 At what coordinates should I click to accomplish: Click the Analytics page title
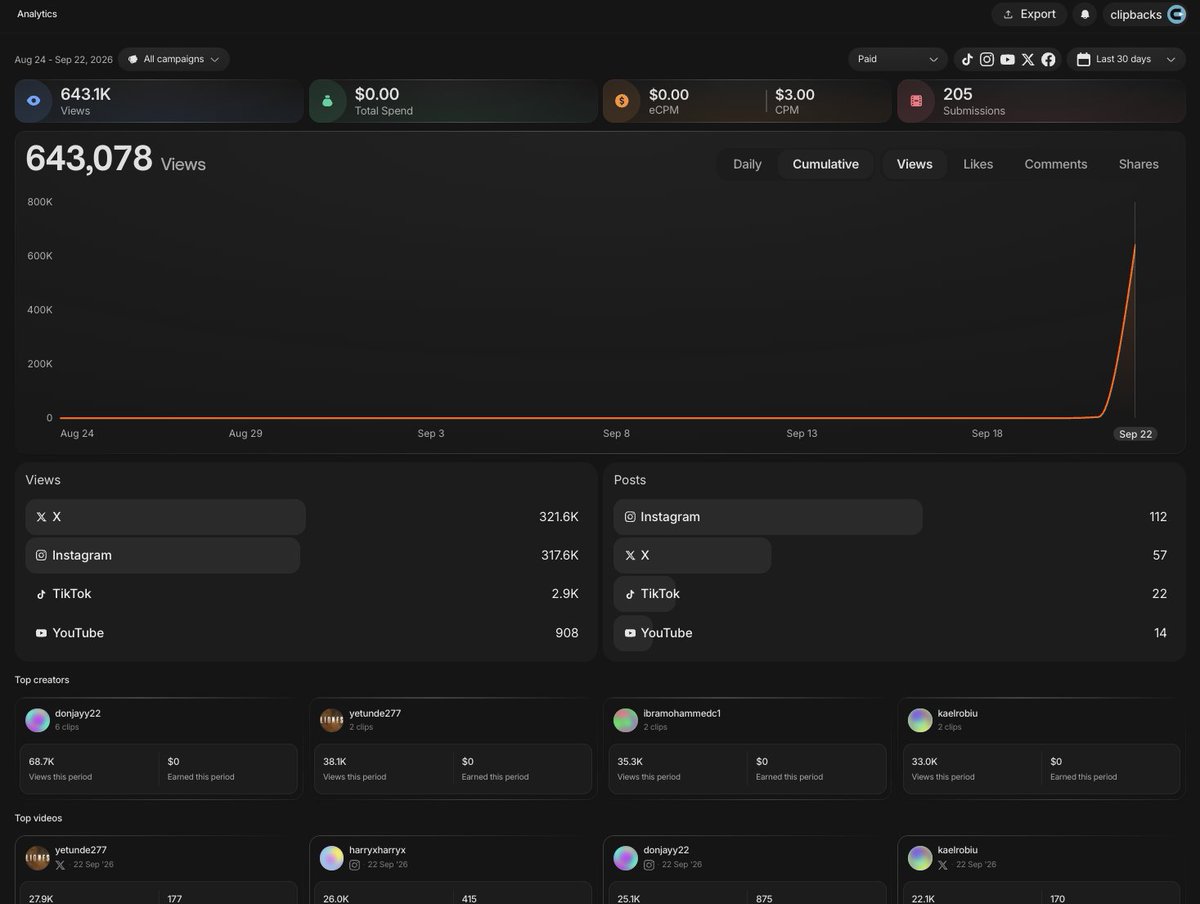pyautogui.click(x=37, y=14)
